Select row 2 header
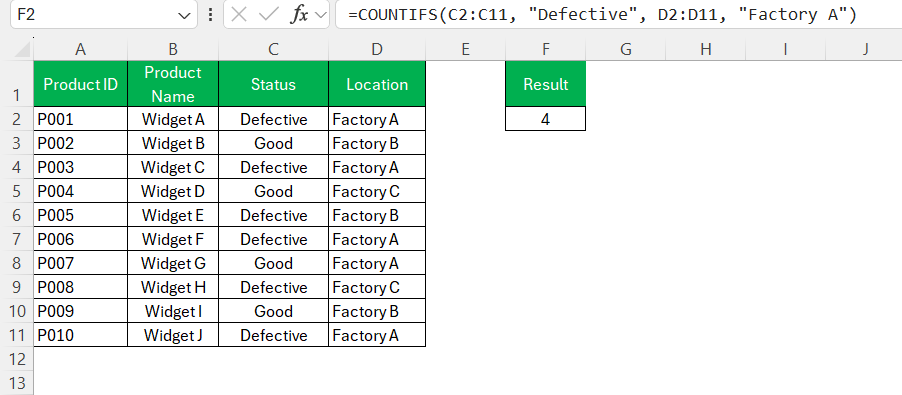Image resolution: width=902 pixels, height=395 pixels. click(17, 119)
